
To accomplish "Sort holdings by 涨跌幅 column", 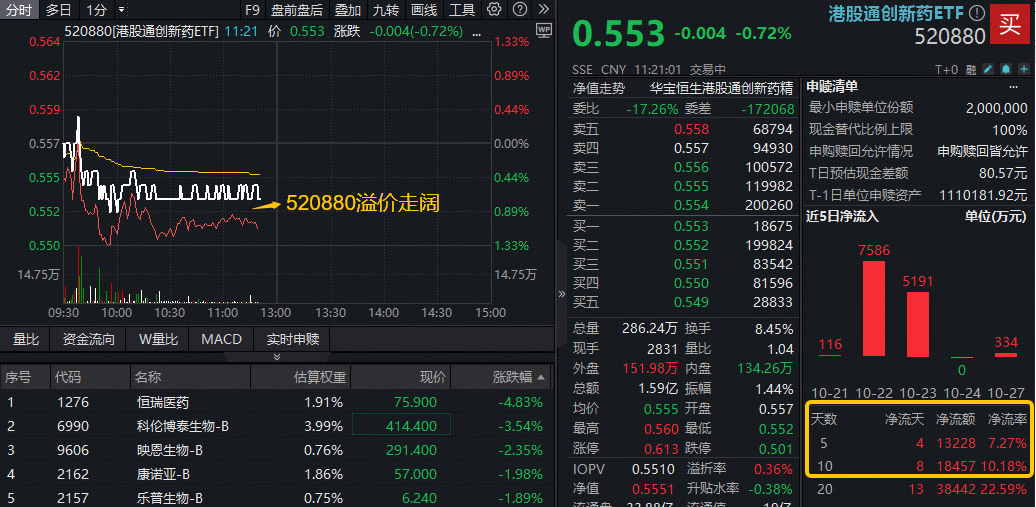I will [x=520, y=377].
